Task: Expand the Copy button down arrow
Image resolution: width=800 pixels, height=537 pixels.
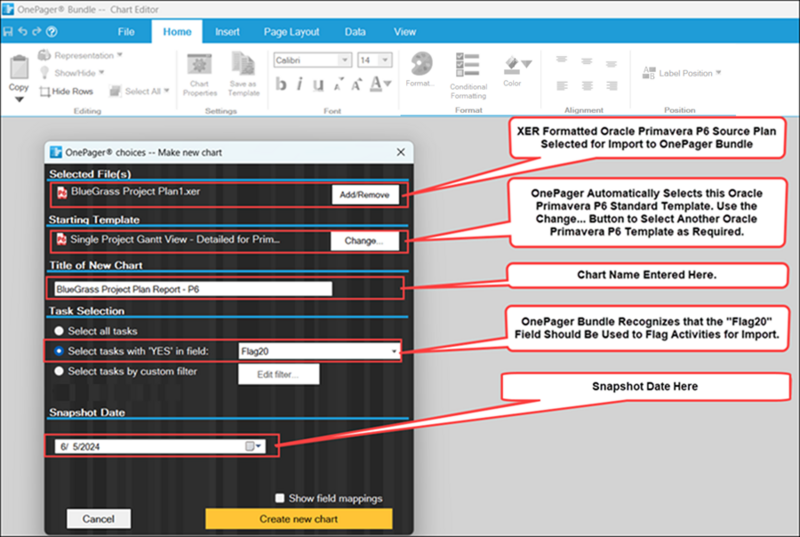Action: (19, 99)
